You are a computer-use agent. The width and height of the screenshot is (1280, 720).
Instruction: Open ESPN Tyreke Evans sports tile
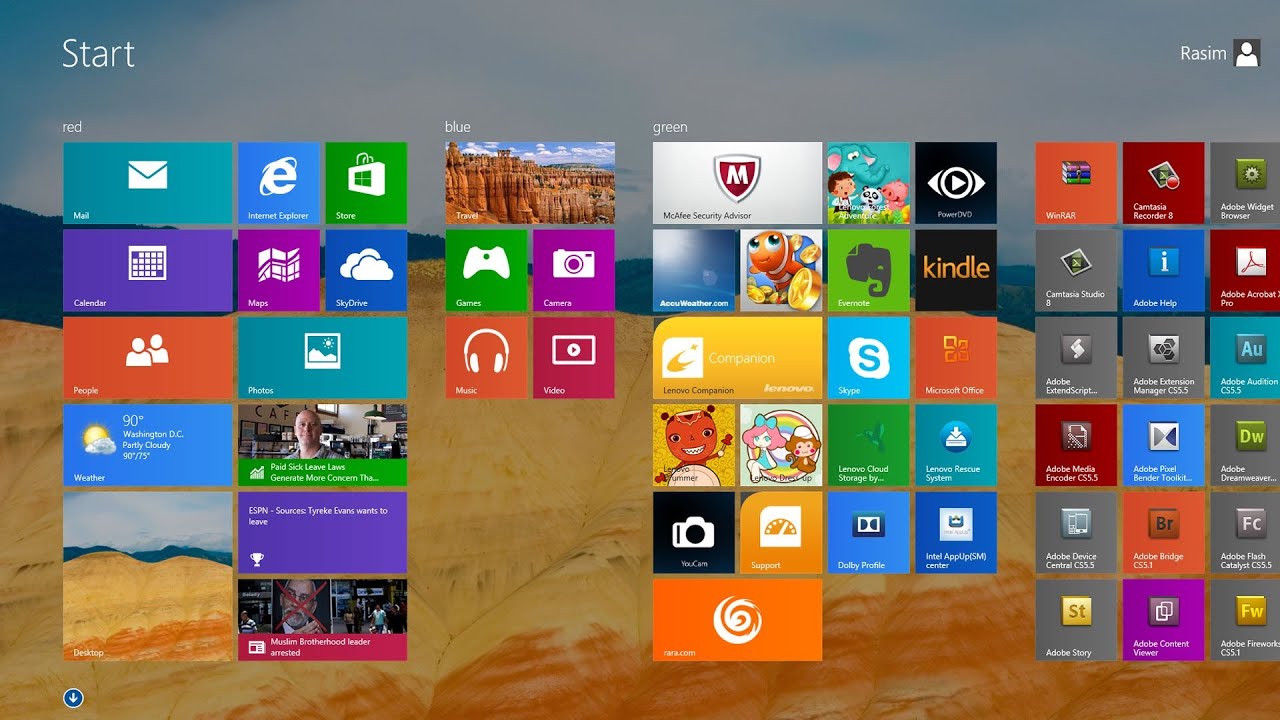pyautogui.click(x=322, y=533)
